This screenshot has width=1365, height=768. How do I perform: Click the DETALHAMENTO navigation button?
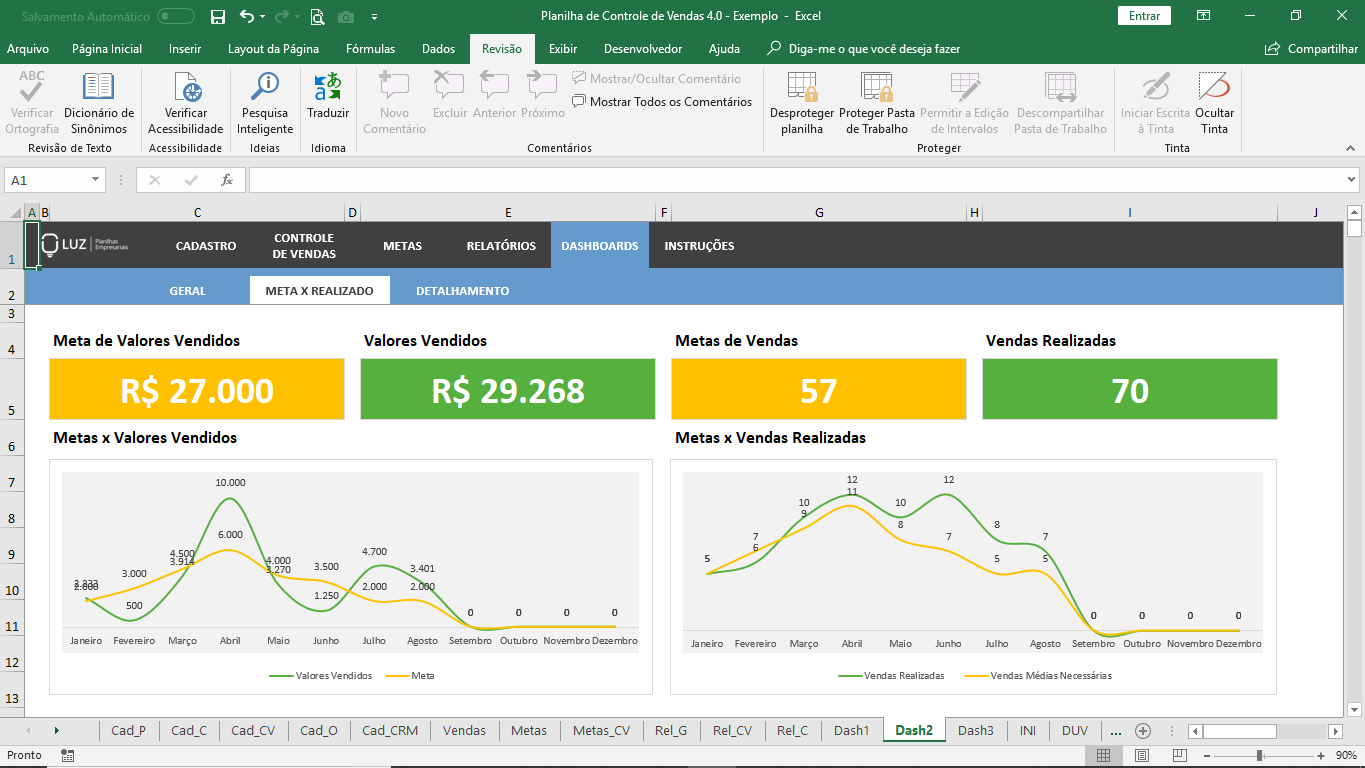pos(463,291)
